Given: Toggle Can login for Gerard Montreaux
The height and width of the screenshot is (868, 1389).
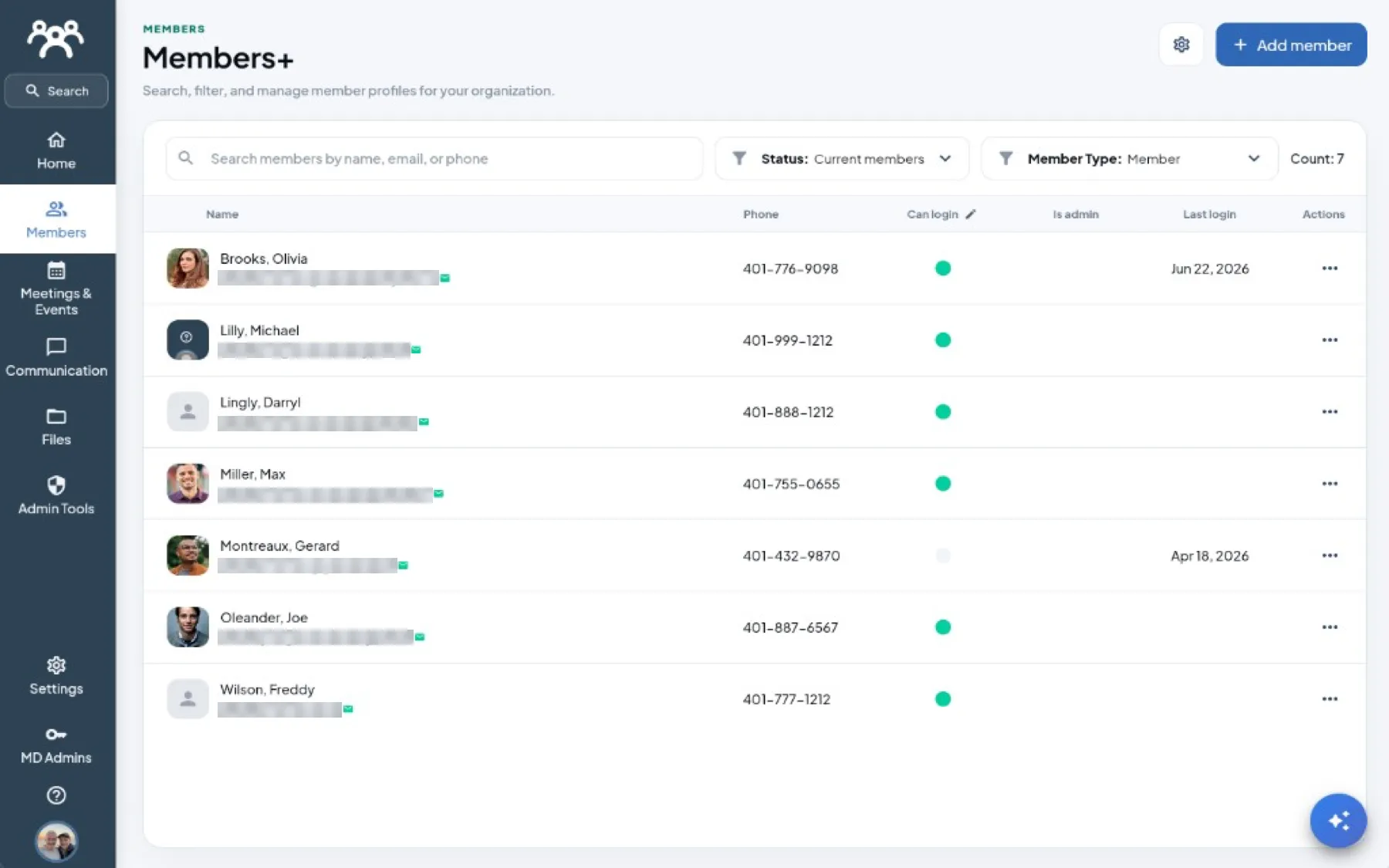Looking at the screenshot, I should [x=942, y=556].
